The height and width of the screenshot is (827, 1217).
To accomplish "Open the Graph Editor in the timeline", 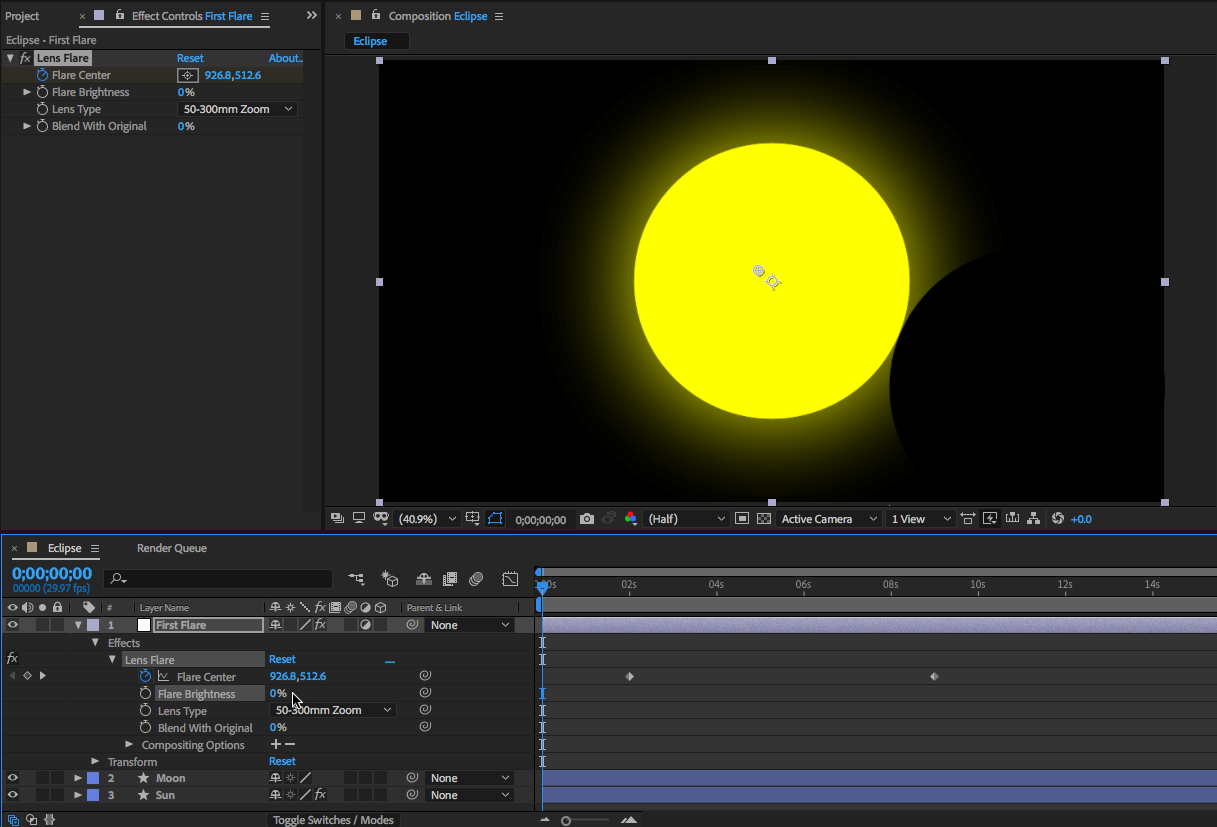I will coord(510,579).
